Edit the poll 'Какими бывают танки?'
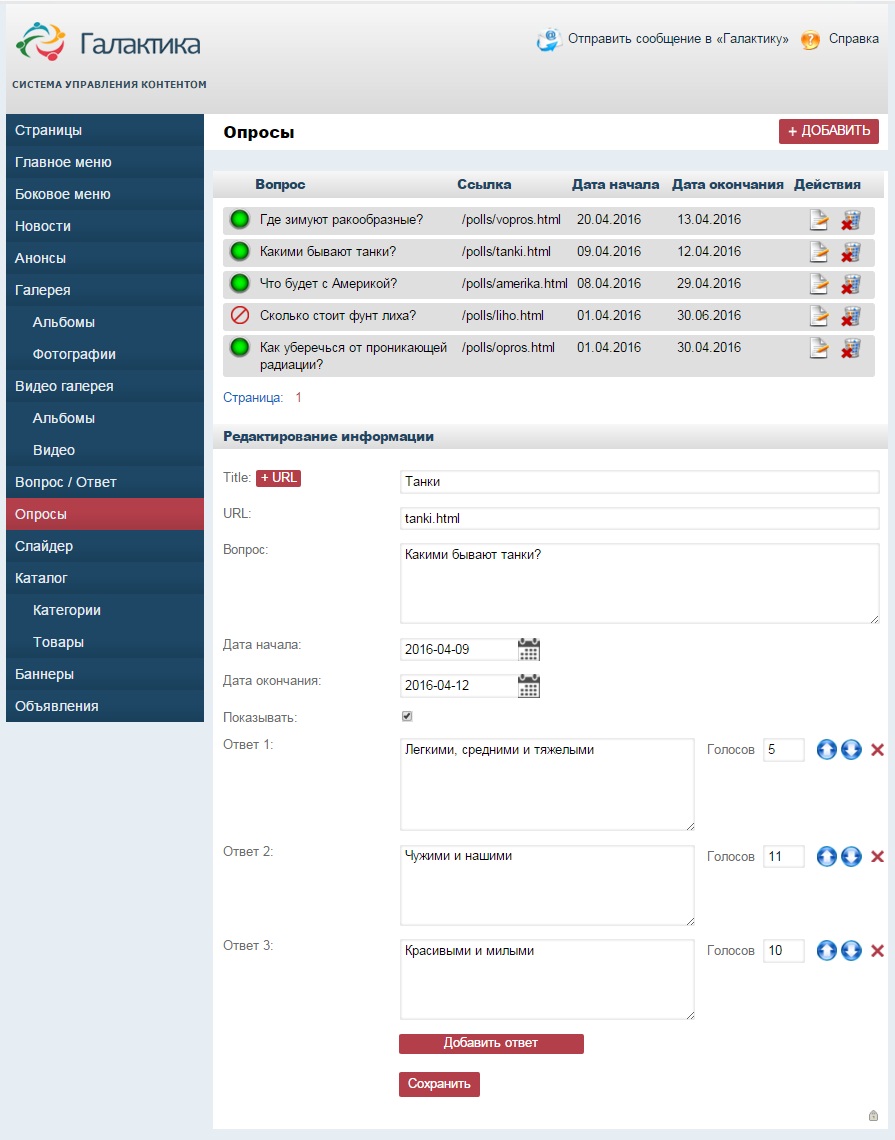895x1140 pixels. (x=819, y=252)
